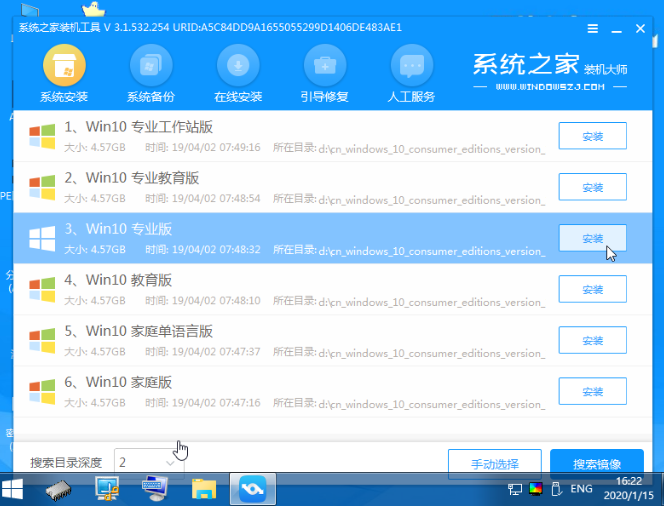Click the ENG language indicator

point(582,489)
